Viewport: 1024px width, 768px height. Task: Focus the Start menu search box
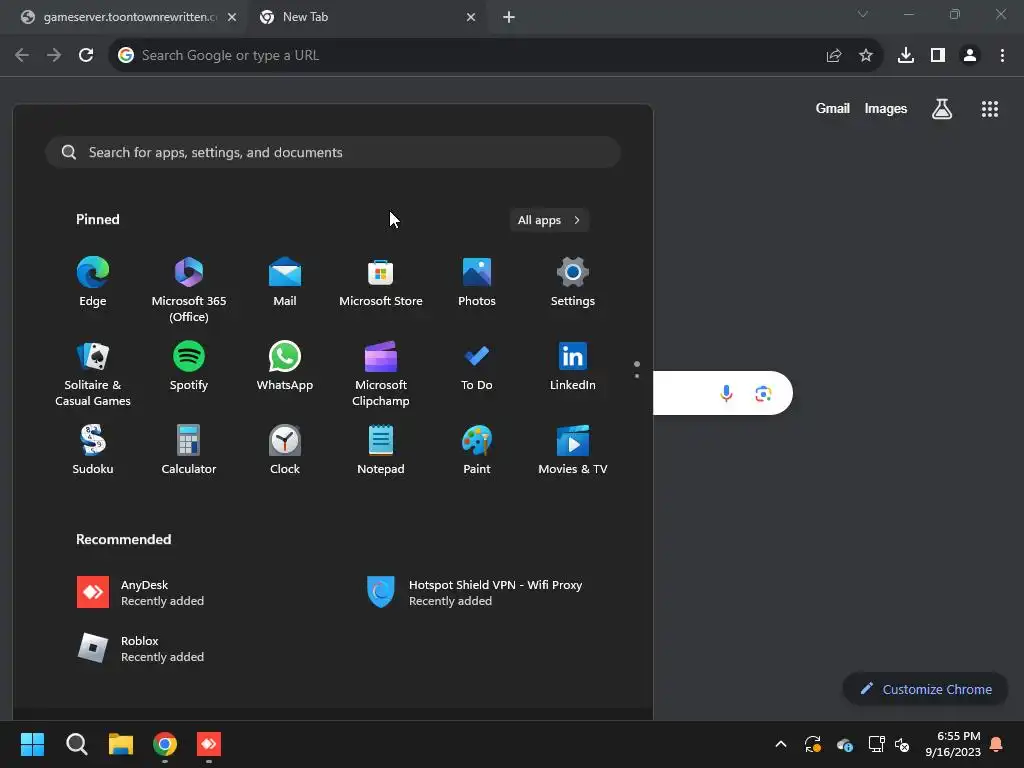332,152
